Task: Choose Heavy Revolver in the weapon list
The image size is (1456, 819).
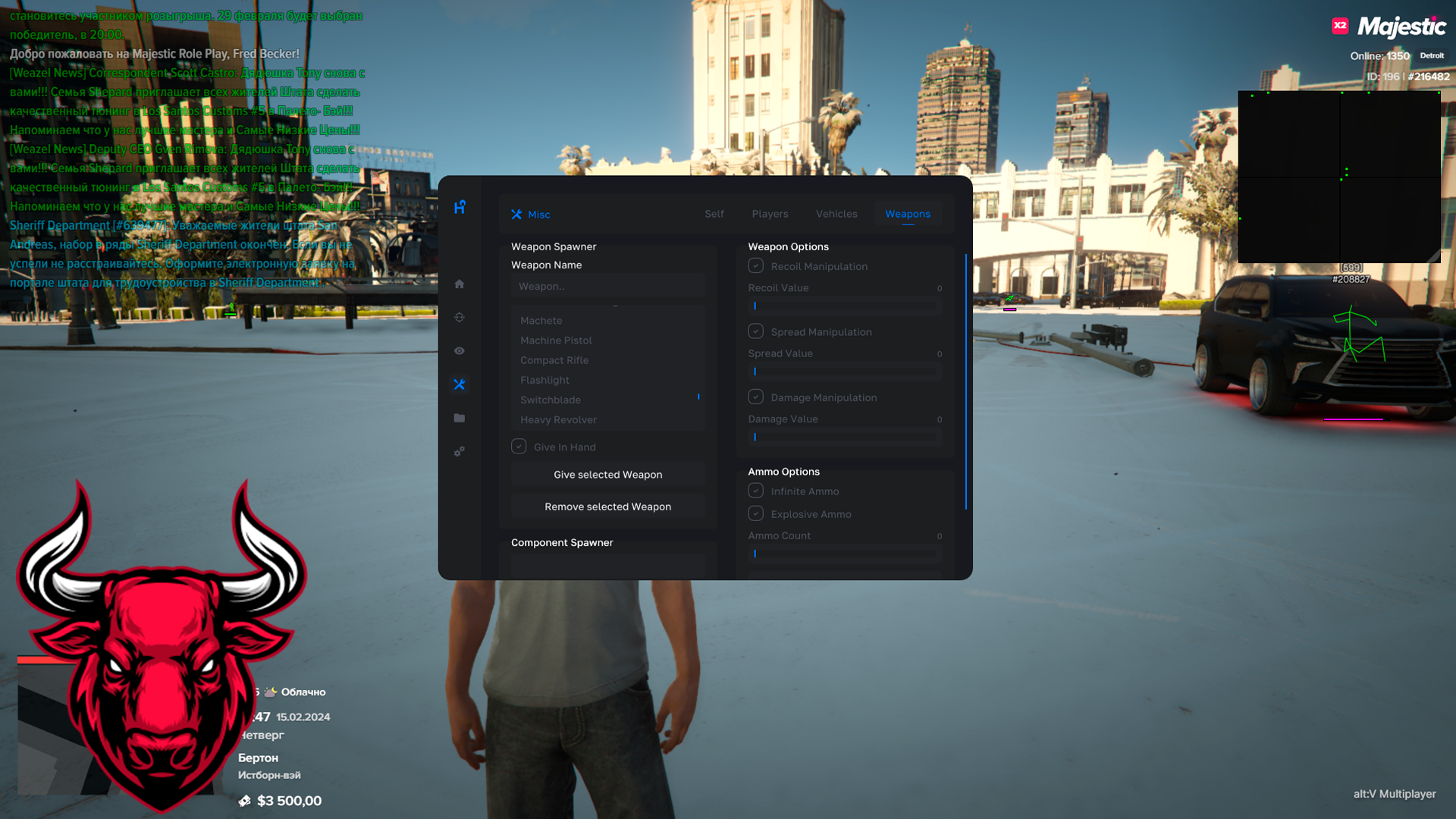Action: pos(558,419)
